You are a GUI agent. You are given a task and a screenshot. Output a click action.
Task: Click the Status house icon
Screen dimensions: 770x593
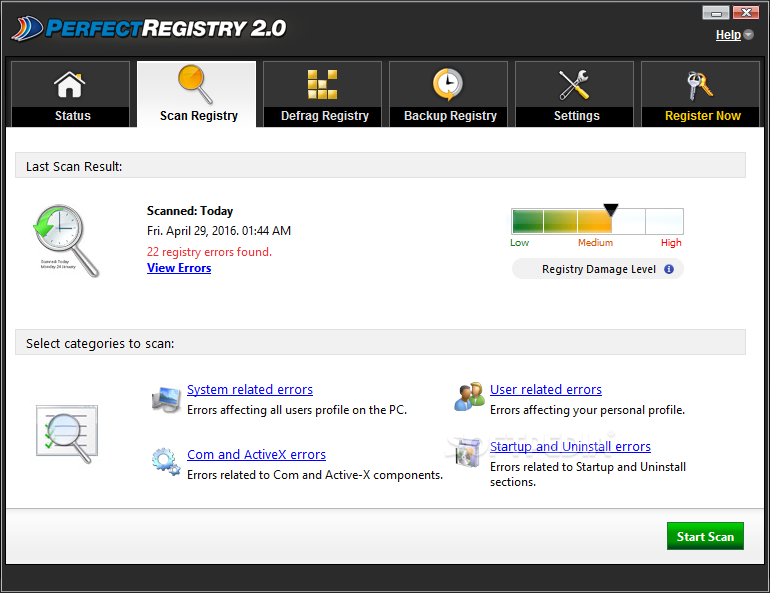point(69,84)
